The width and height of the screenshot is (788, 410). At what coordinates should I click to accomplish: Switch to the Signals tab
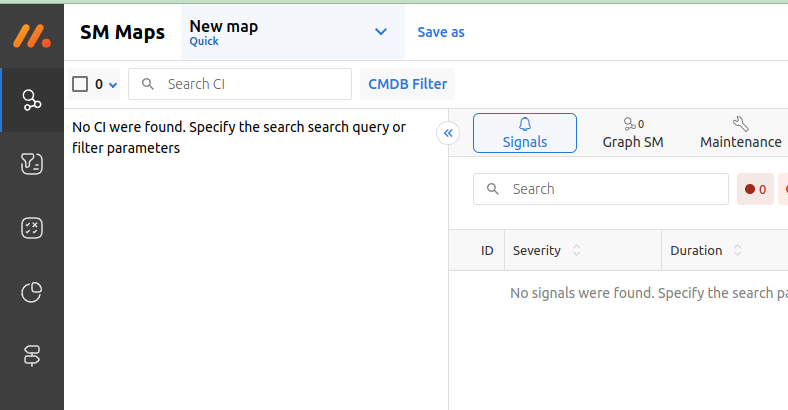[x=525, y=133]
